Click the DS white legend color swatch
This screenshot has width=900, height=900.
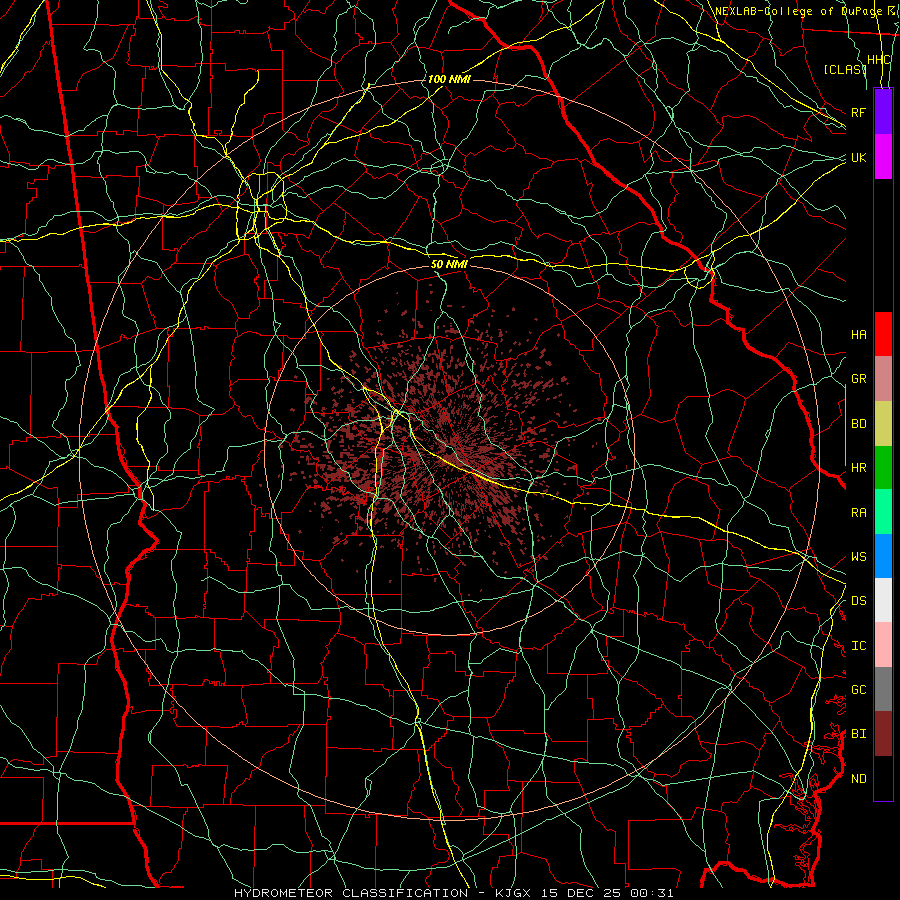(883, 600)
